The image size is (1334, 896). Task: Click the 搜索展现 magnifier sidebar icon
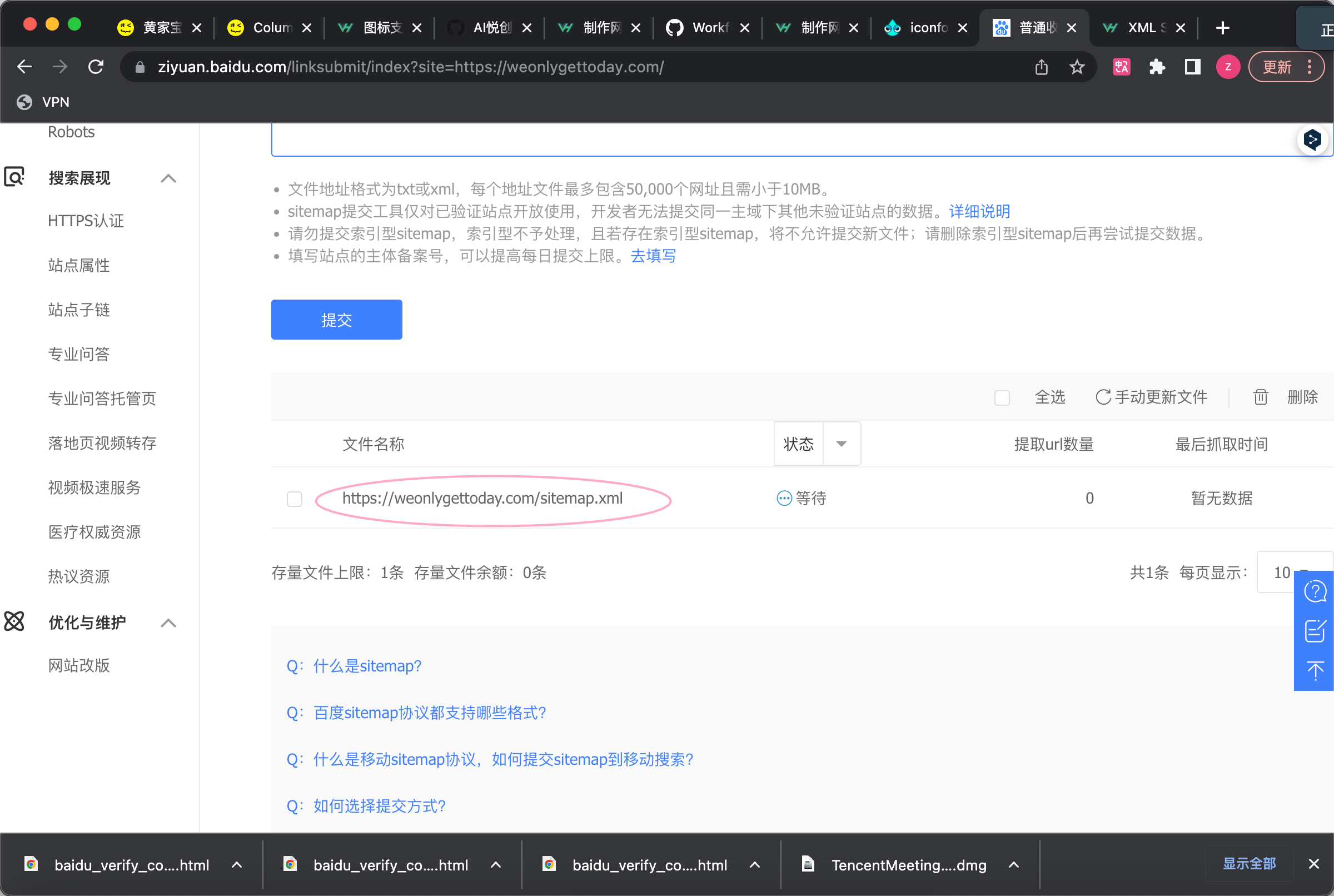tap(14, 177)
